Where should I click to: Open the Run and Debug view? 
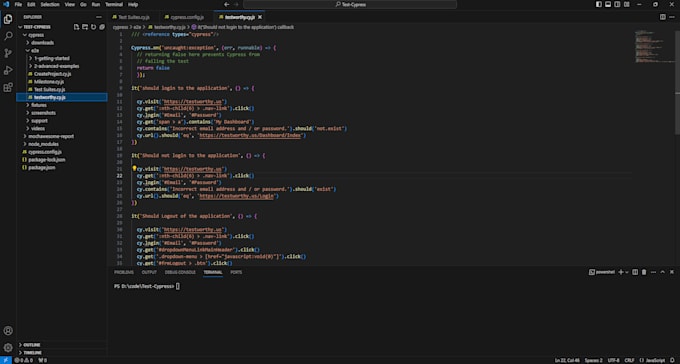click(x=8, y=70)
